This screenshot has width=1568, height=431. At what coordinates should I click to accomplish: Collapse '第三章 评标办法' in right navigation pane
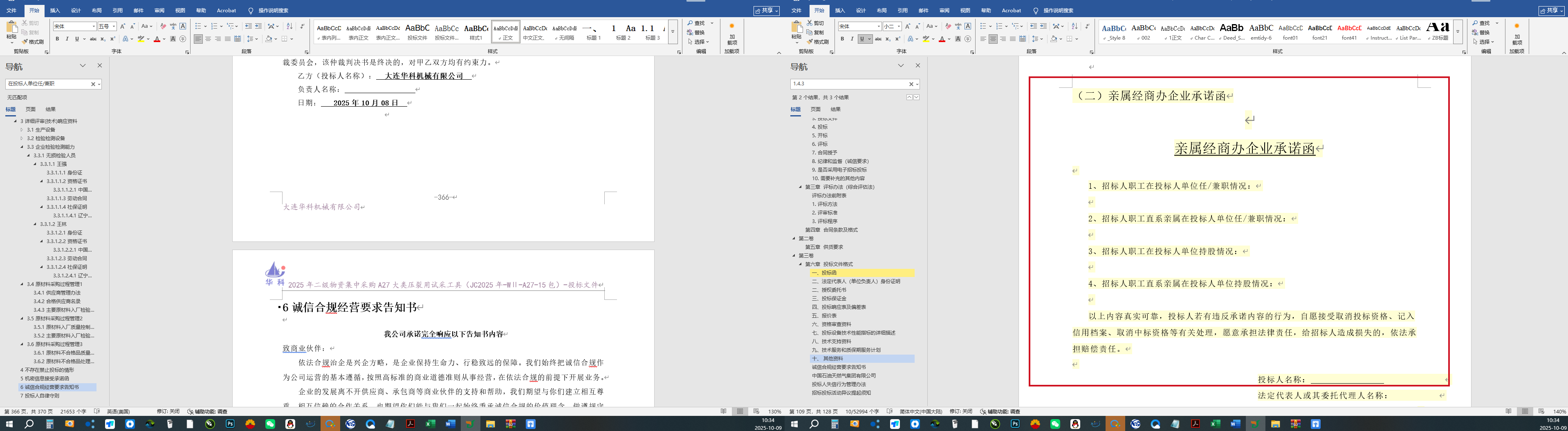(x=801, y=187)
